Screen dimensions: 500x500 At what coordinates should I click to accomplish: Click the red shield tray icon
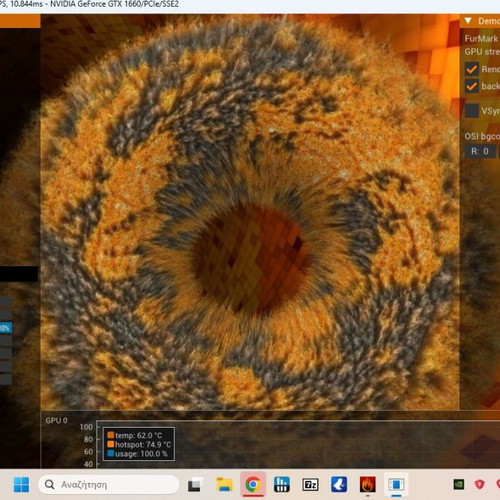(x=479, y=485)
